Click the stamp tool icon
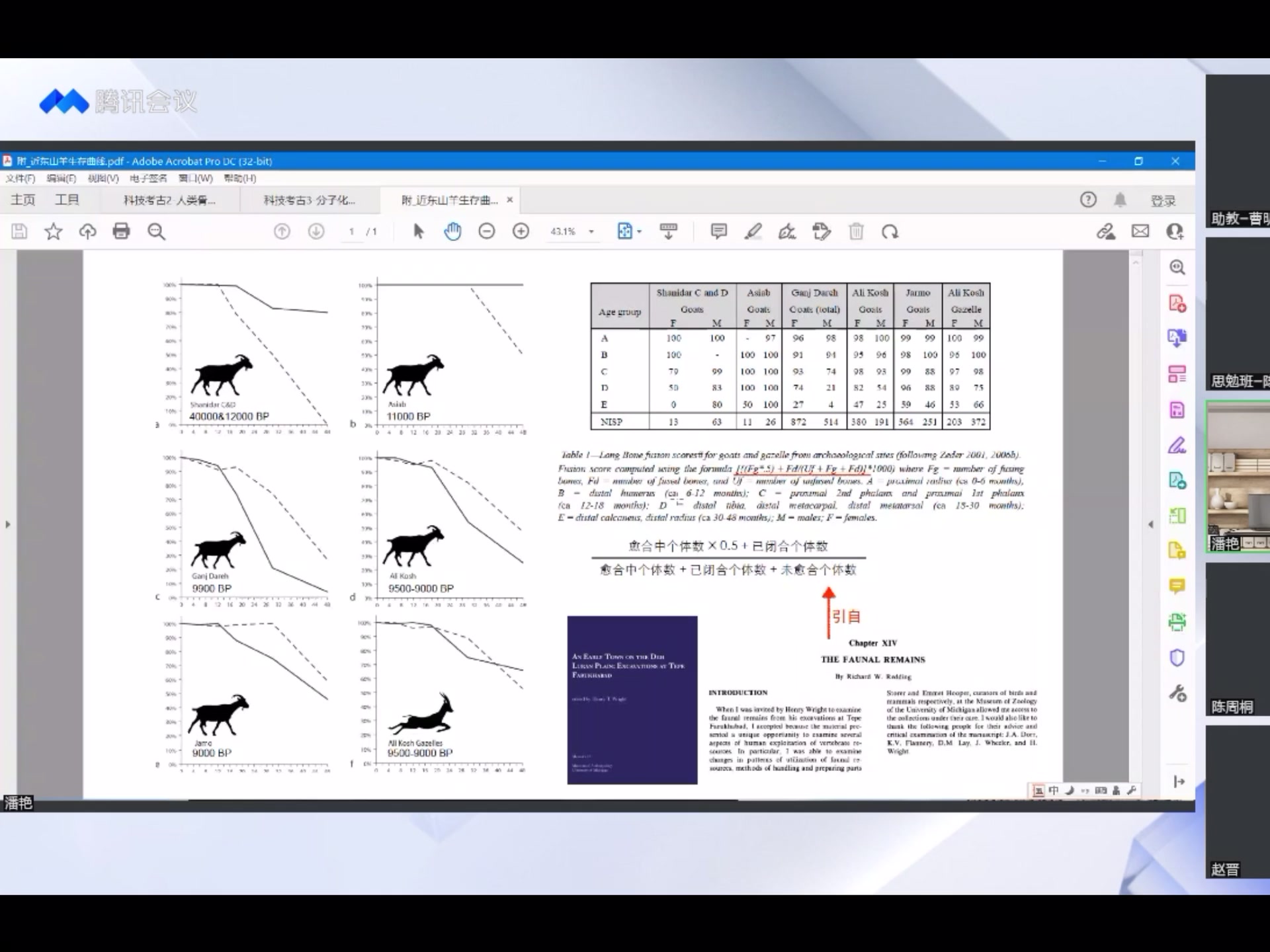Image resolution: width=1270 pixels, height=952 pixels. click(822, 231)
